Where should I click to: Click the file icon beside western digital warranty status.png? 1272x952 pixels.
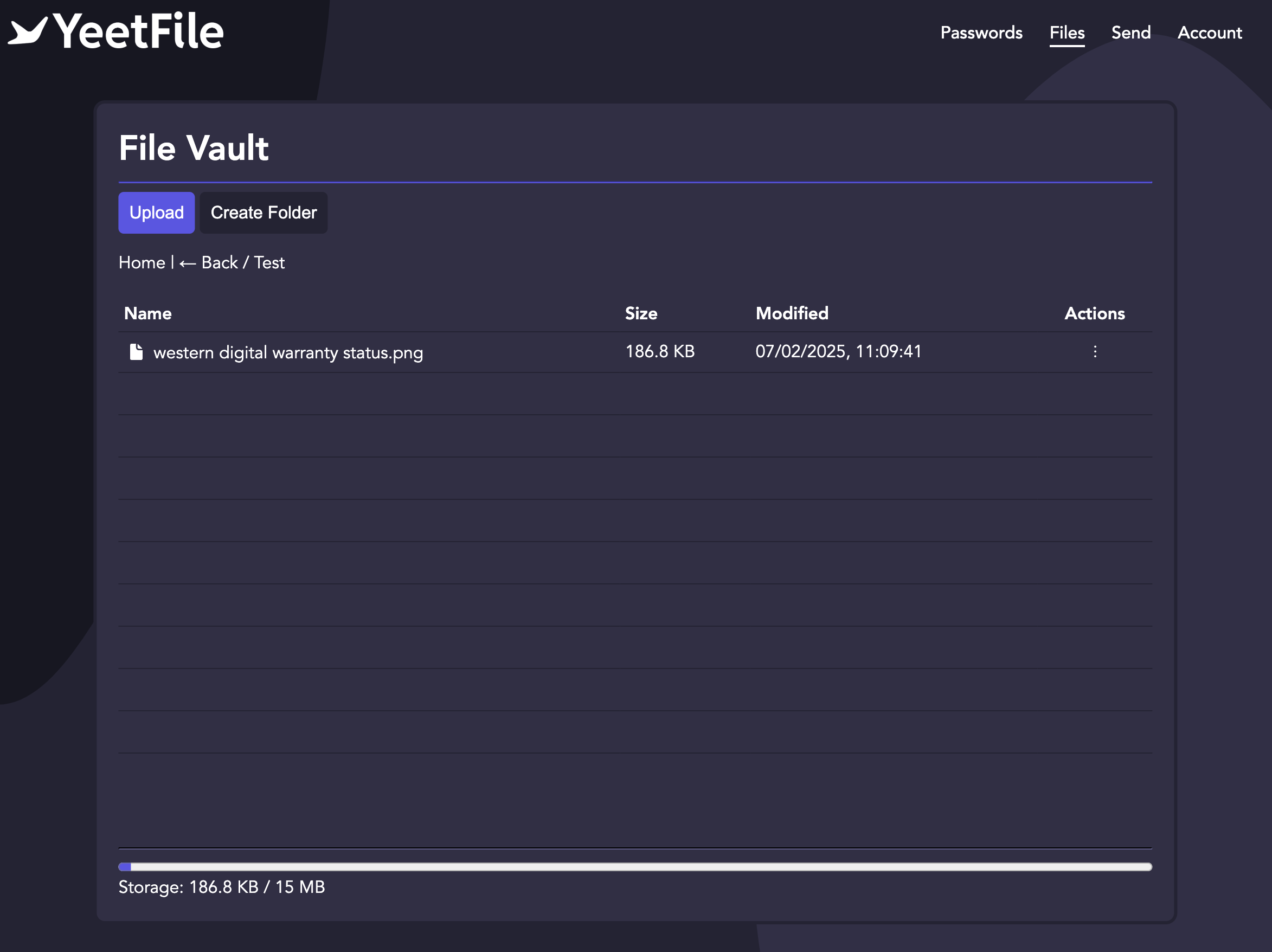pos(136,352)
